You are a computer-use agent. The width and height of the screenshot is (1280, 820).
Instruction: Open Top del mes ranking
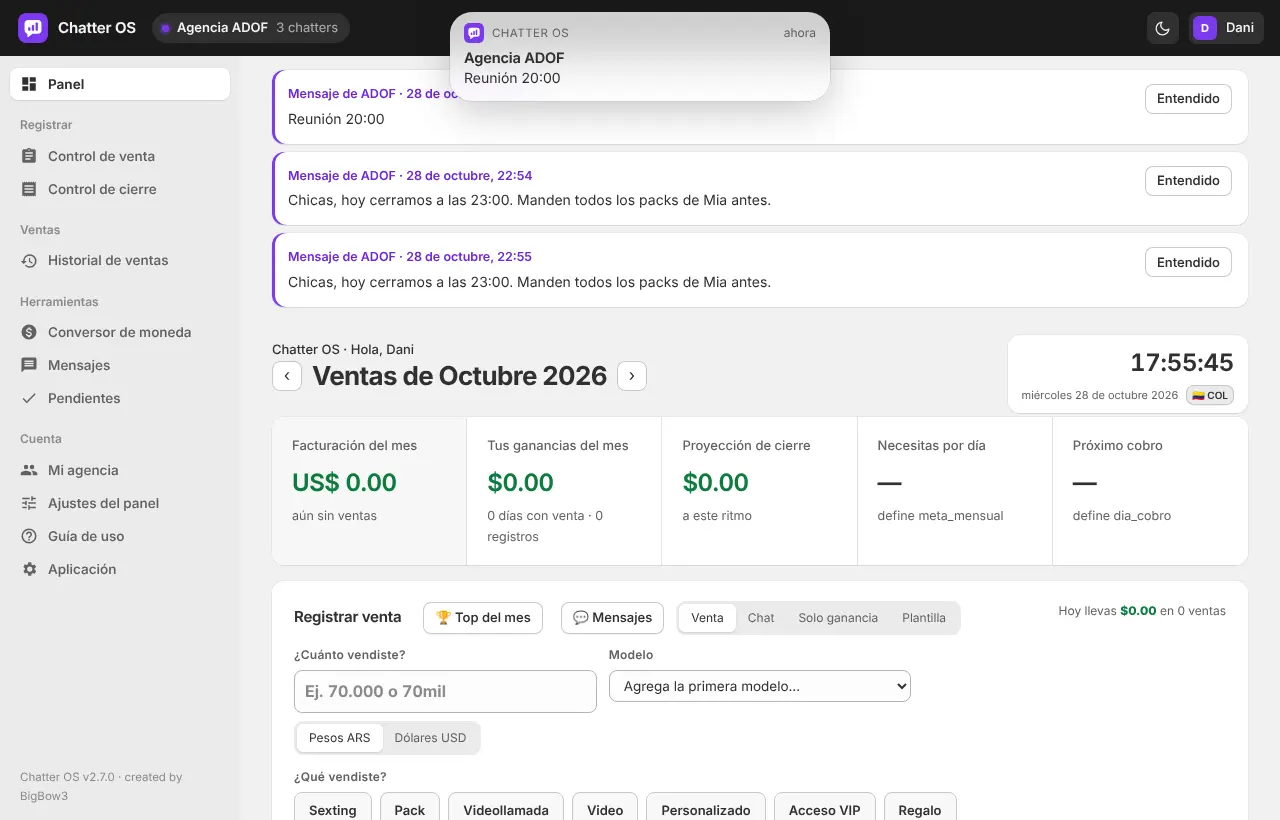click(x=483, y=618)
